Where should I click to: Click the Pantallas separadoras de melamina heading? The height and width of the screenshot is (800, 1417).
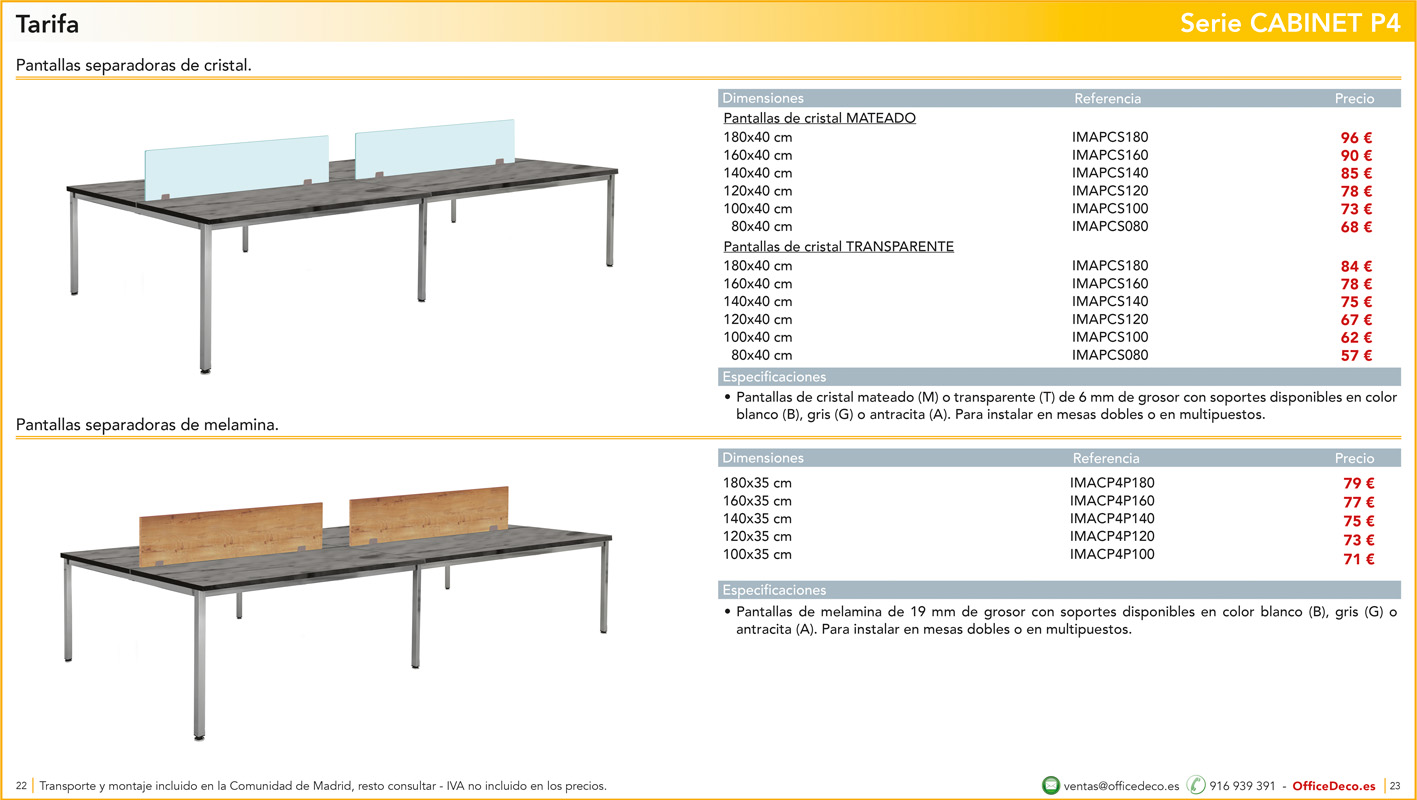(147, 425)
